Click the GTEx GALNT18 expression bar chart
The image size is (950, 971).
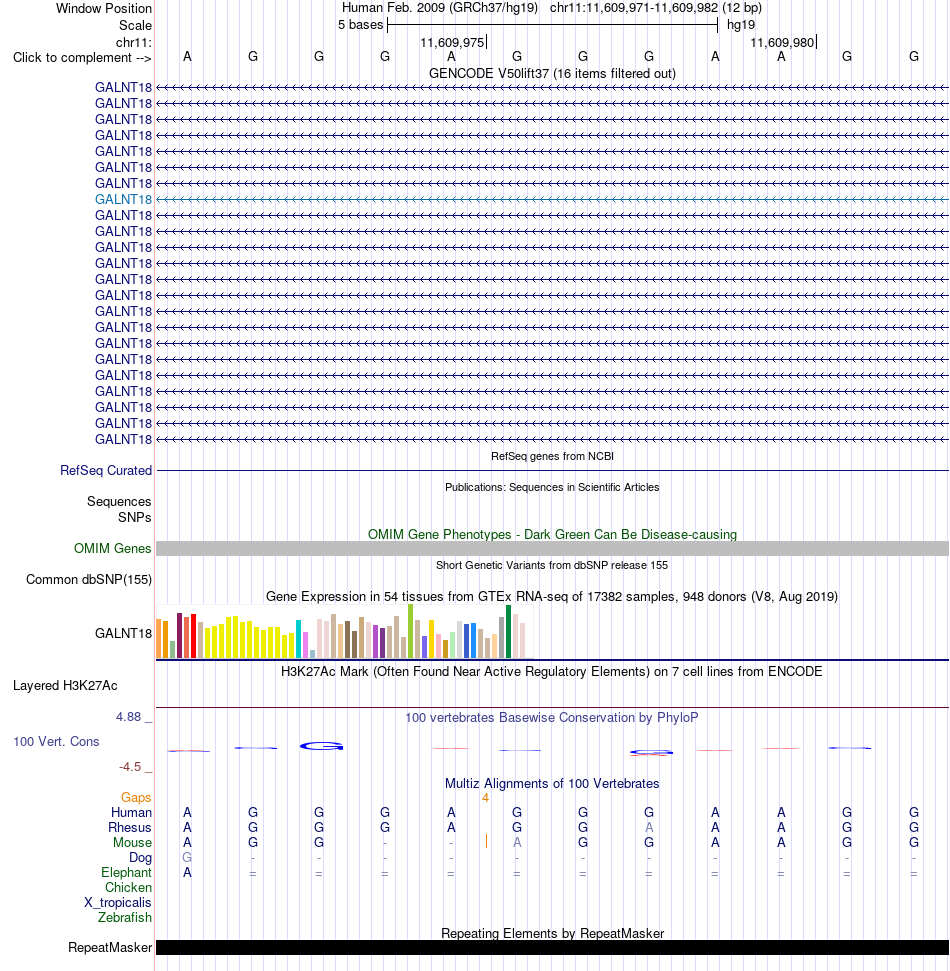(x=344, y=631)
